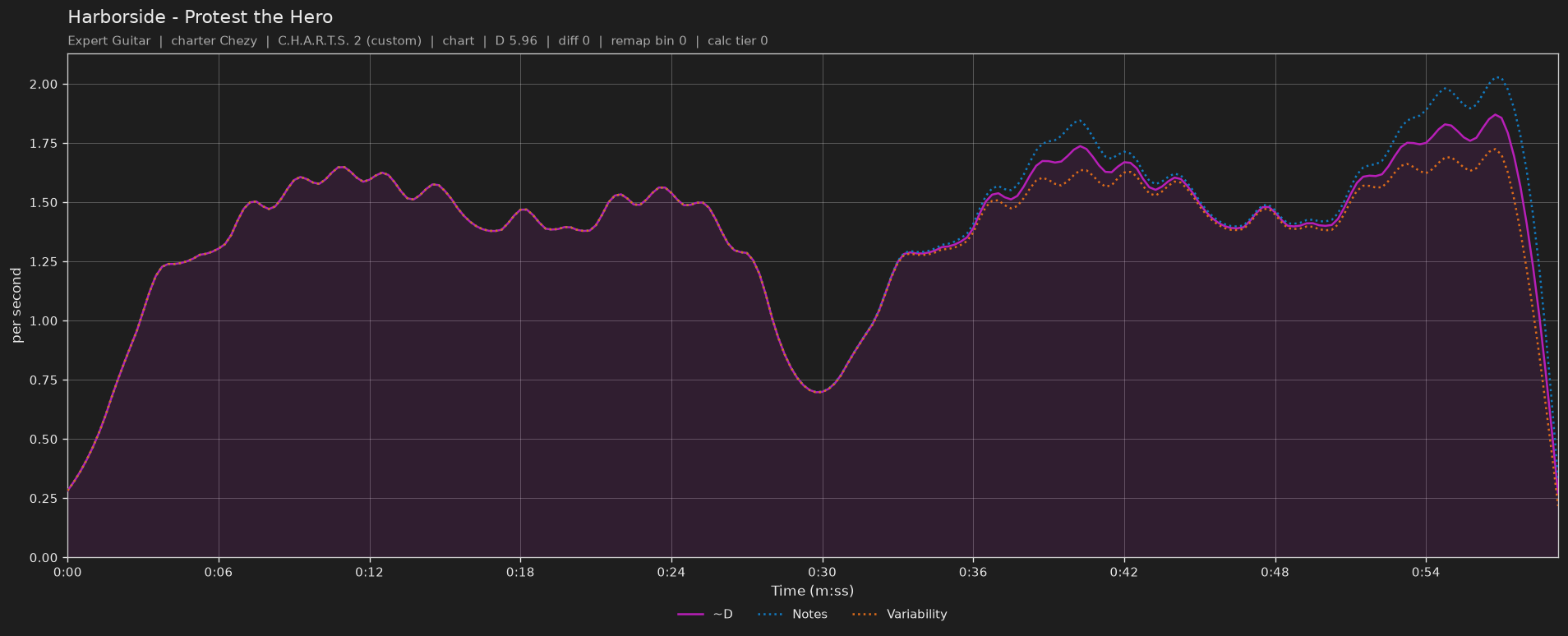Click the 1.50 y-axis tick label

(44, 203)
